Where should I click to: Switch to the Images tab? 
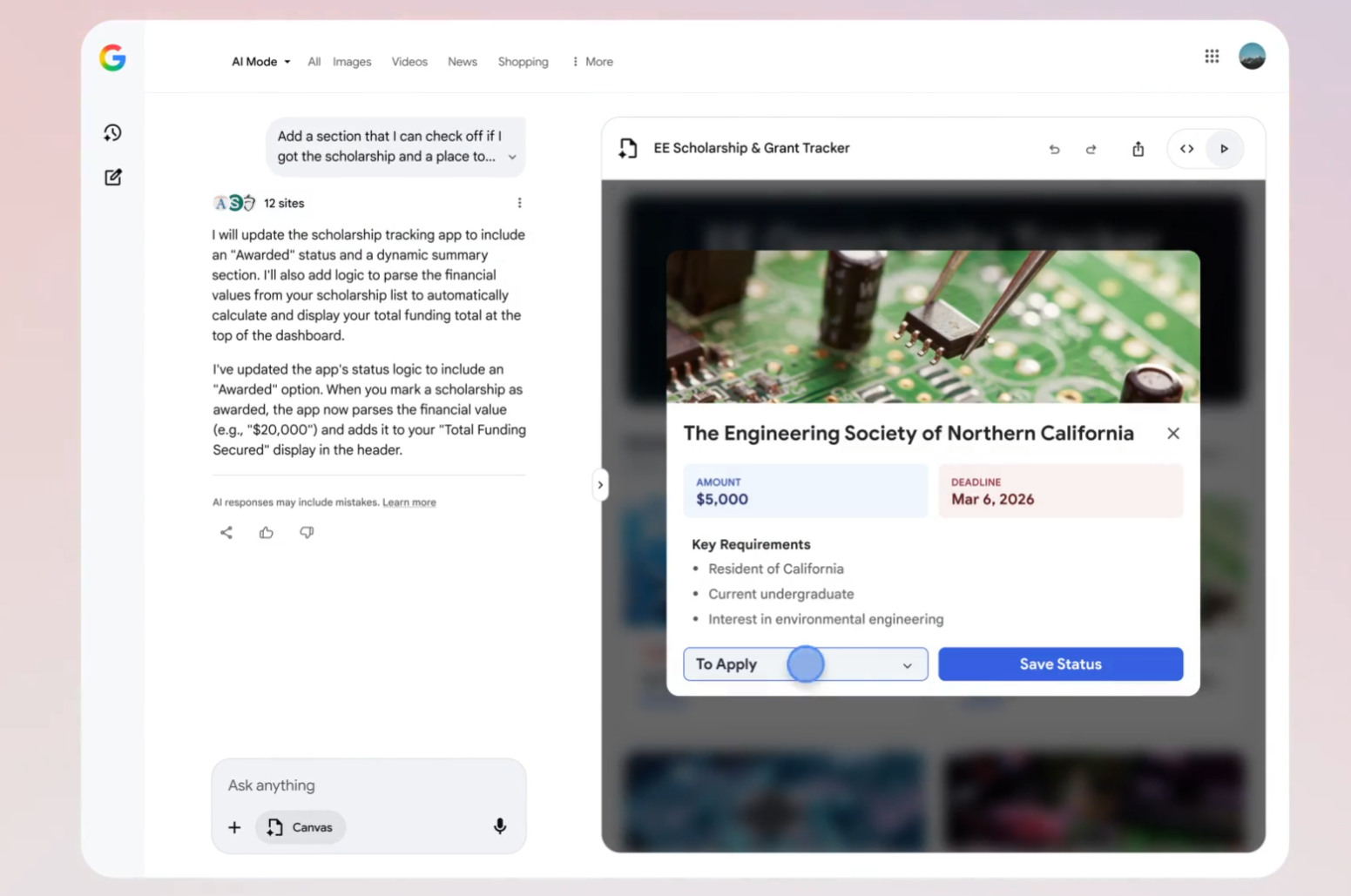point(352,62)
